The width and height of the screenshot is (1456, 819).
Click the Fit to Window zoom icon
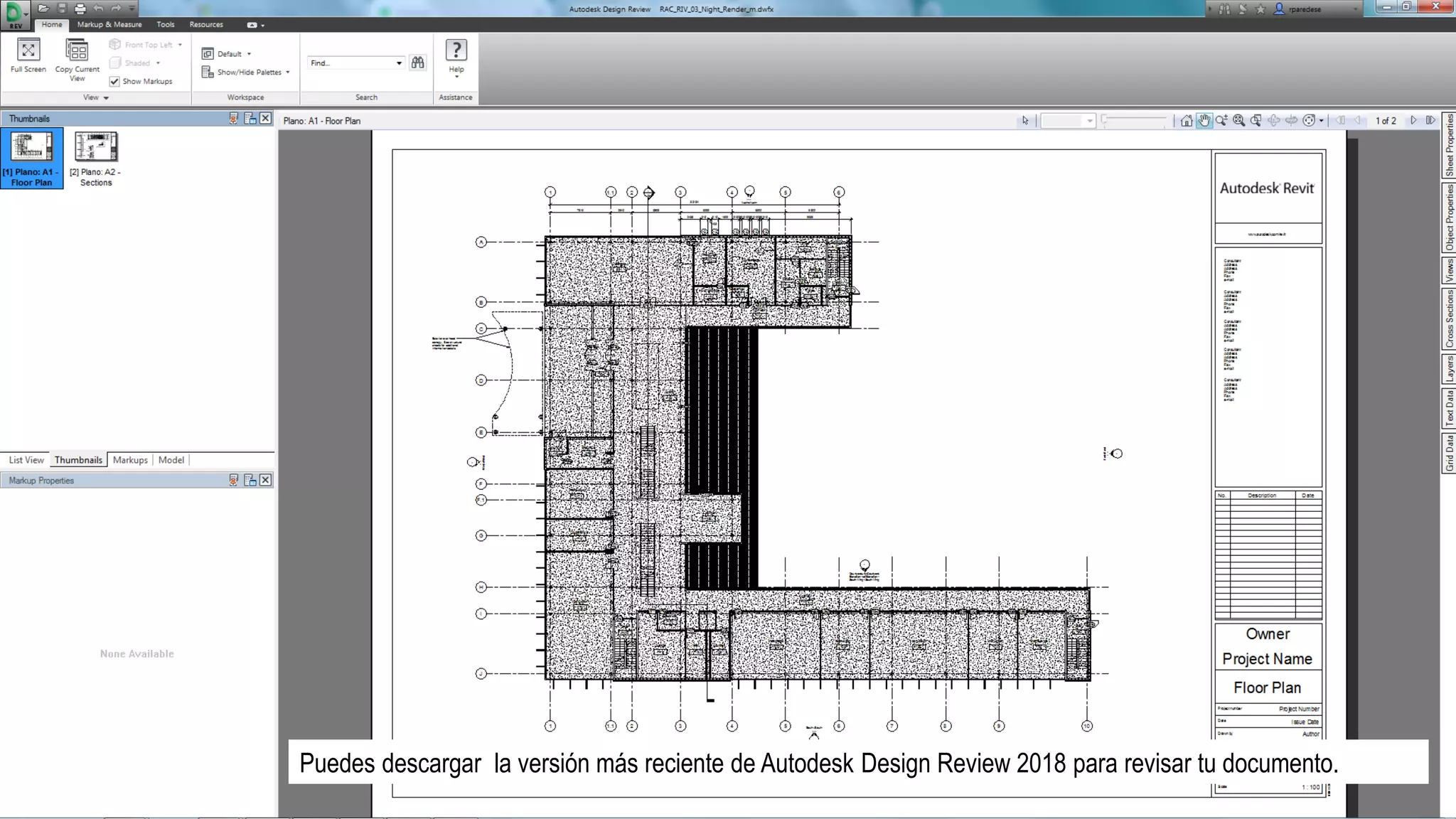(1239, 121)
